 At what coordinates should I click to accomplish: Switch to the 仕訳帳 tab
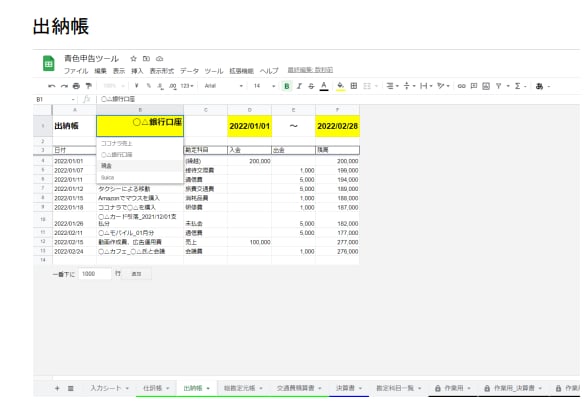click(x=156, y=388)
